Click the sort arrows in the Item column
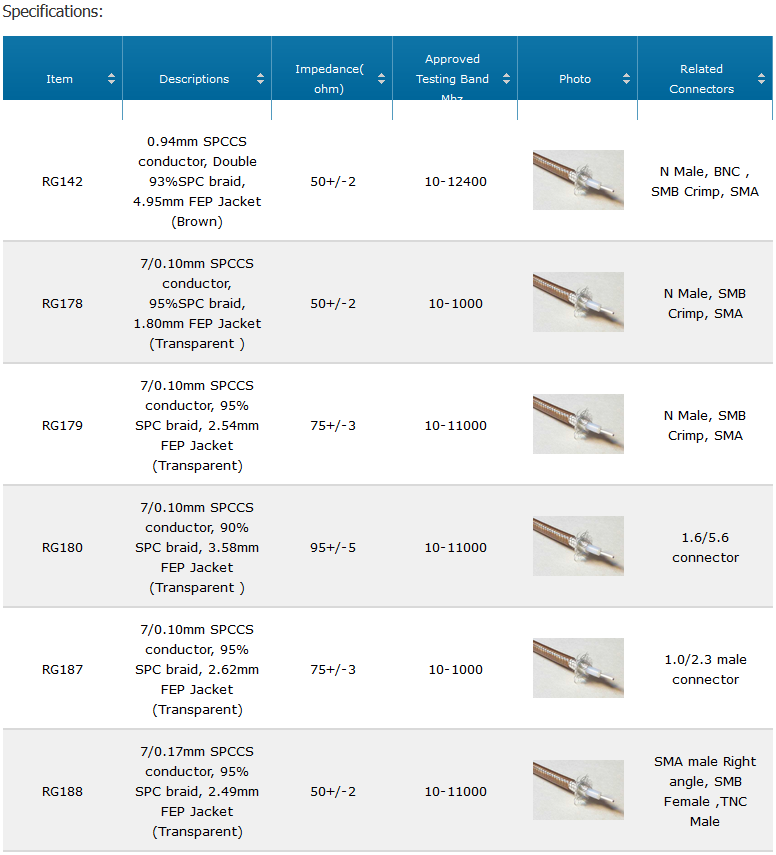This screenshot has height=855, width=776. tap(111, 79)
